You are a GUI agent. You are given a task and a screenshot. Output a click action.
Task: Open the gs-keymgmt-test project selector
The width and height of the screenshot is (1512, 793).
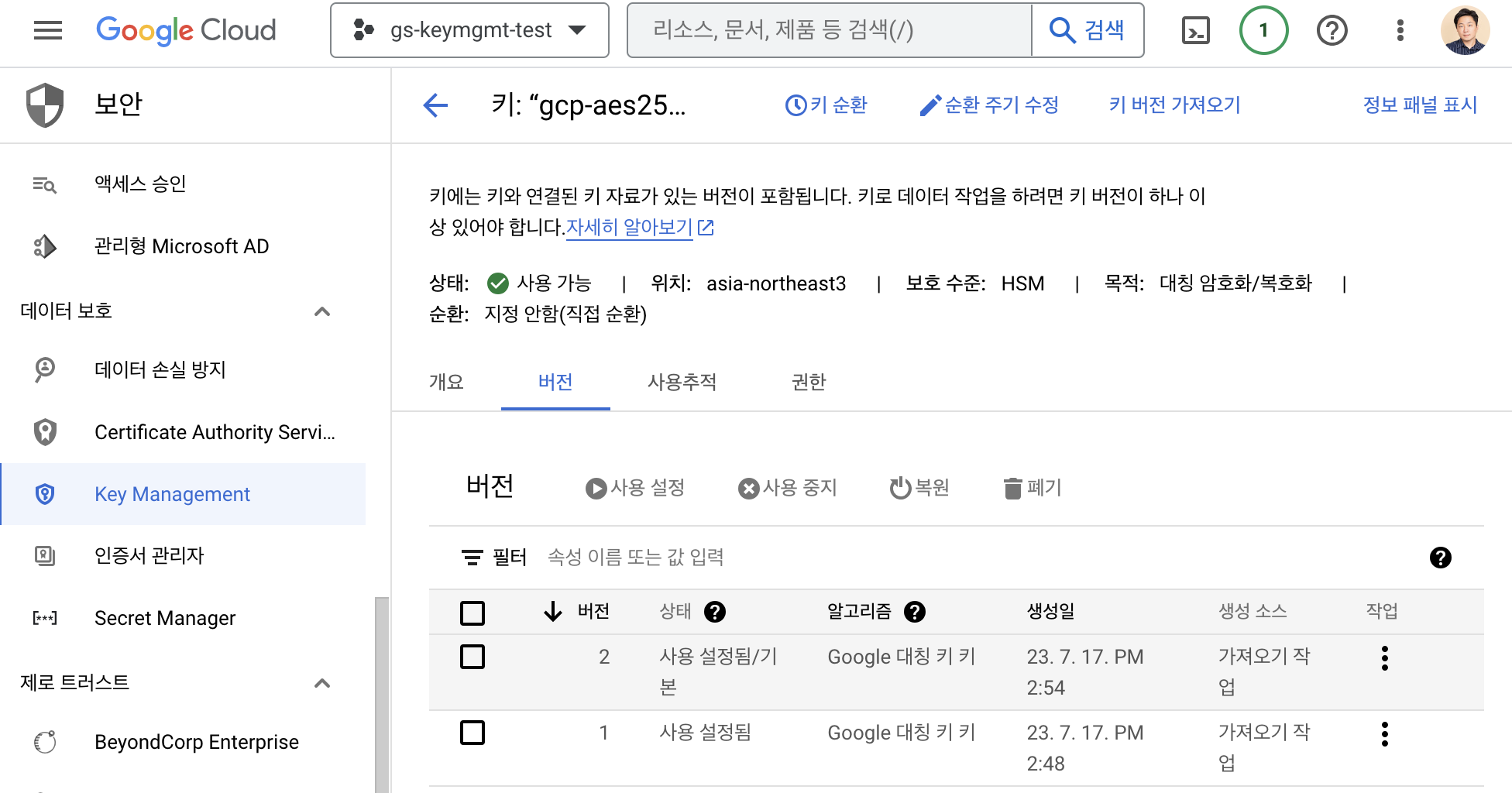tap(469, 30)
